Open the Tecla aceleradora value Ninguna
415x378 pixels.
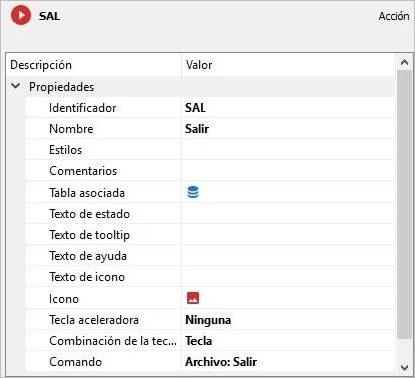point(288,320)
